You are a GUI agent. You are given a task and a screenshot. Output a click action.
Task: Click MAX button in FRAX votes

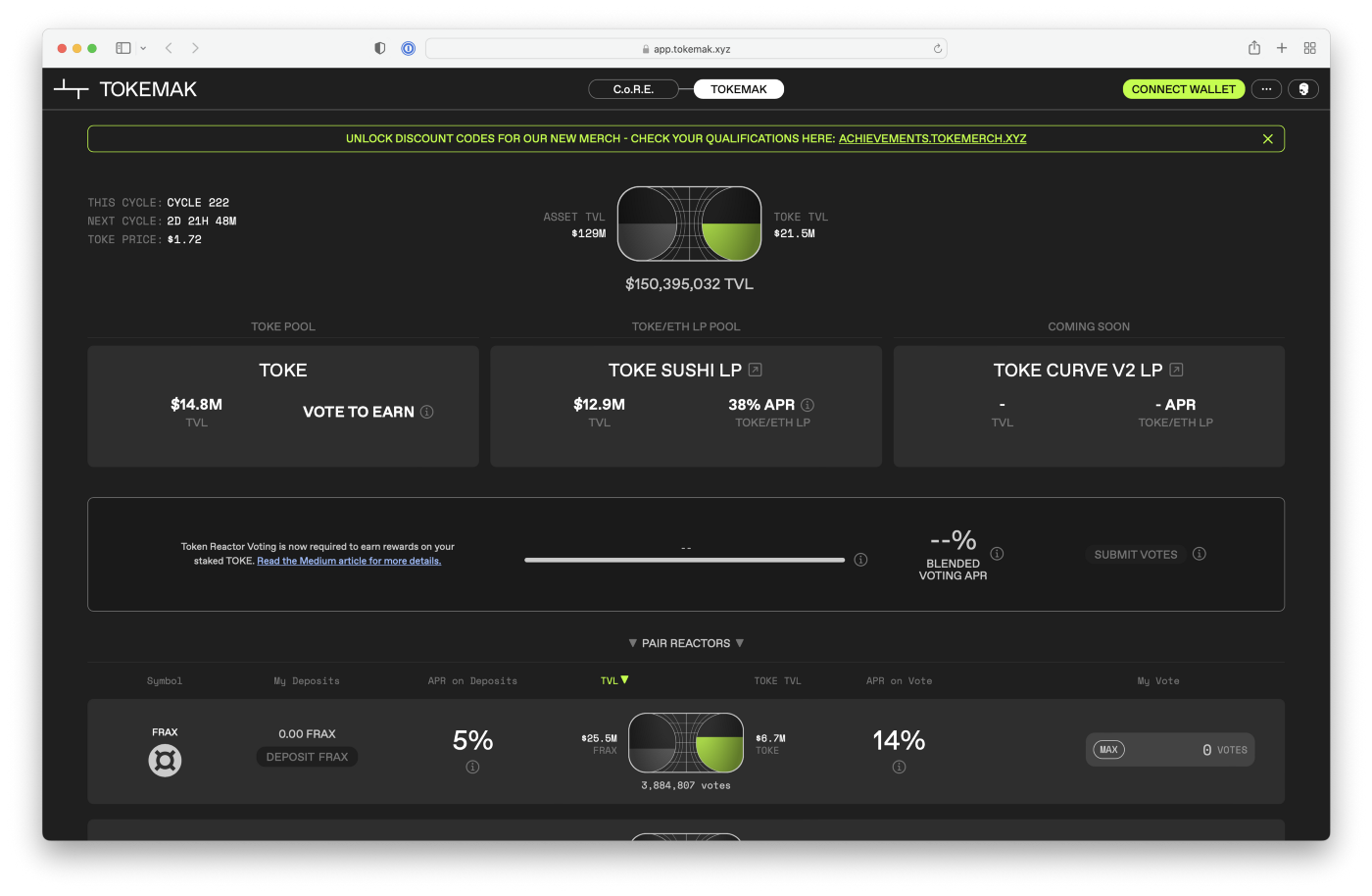(x=1108, y=750)
